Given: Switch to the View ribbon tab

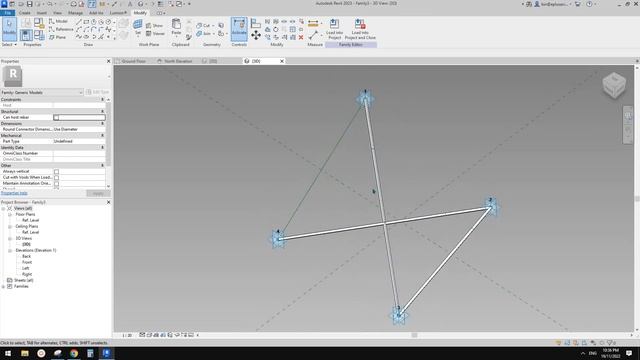Looking at the screenshot, I should coord(57,13).
